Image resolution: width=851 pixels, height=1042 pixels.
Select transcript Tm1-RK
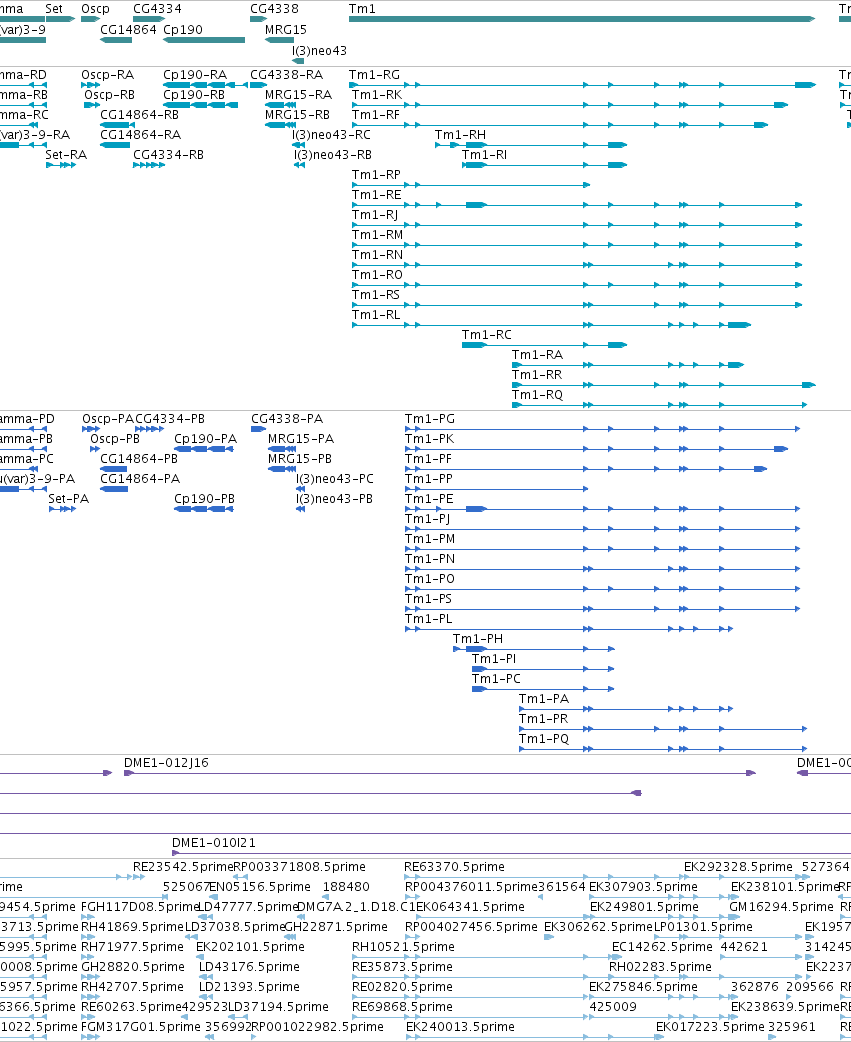point(377,95)
